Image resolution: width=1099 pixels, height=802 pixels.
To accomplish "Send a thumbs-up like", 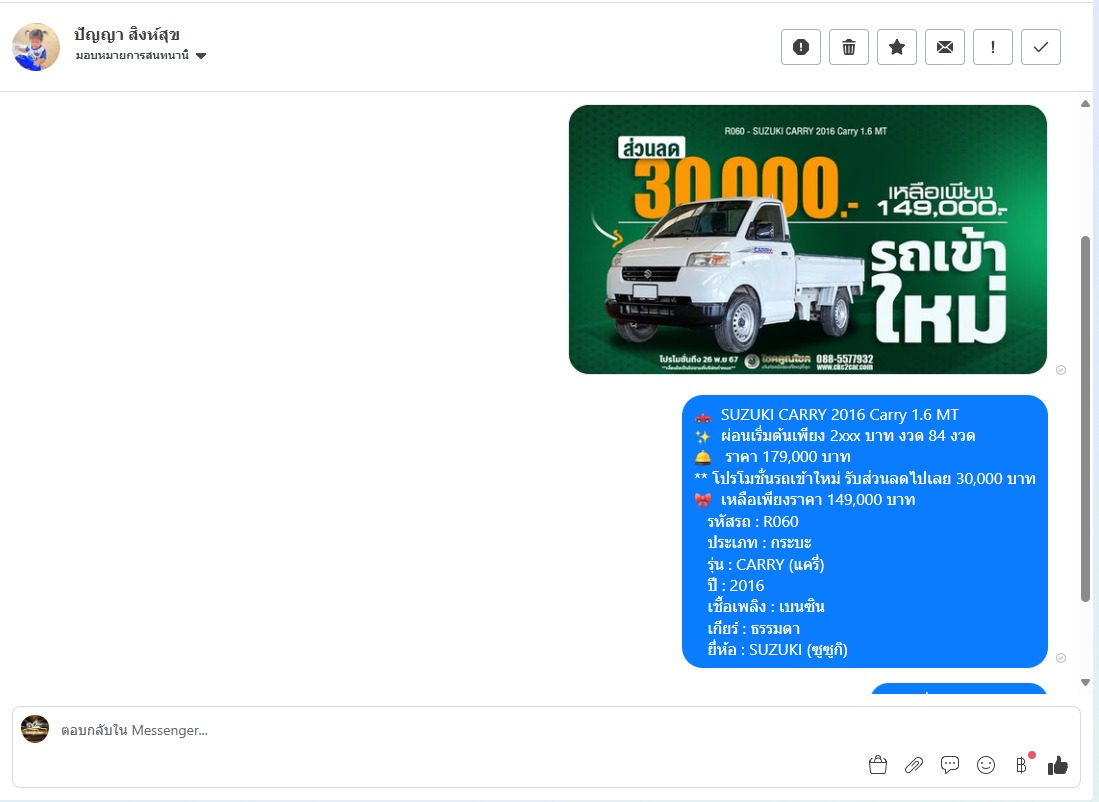I will click(x=1058, y=766).
